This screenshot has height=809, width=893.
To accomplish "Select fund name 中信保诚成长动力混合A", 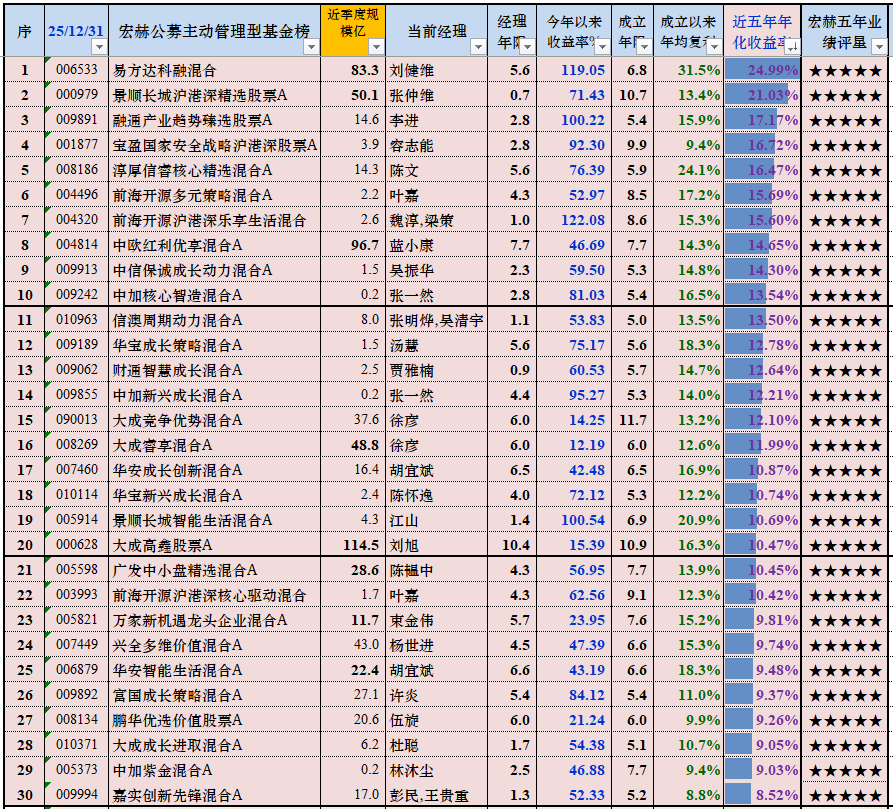I will [192, 271].
